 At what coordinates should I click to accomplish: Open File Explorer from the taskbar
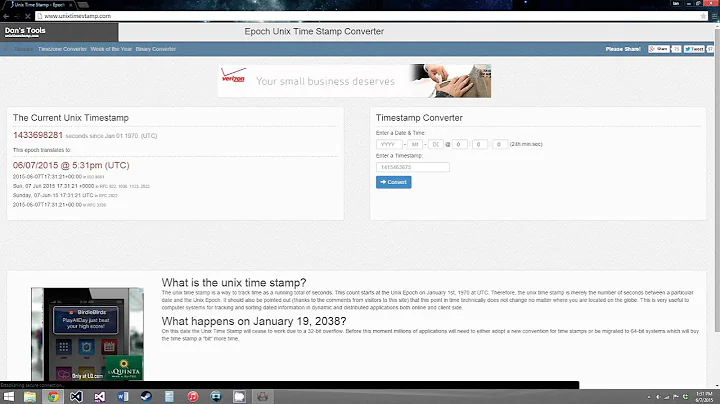pyautogui.click(x=30, y=397)
